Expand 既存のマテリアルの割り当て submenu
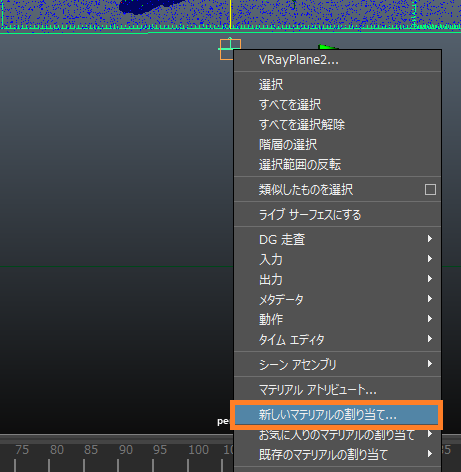 [337, 455]
